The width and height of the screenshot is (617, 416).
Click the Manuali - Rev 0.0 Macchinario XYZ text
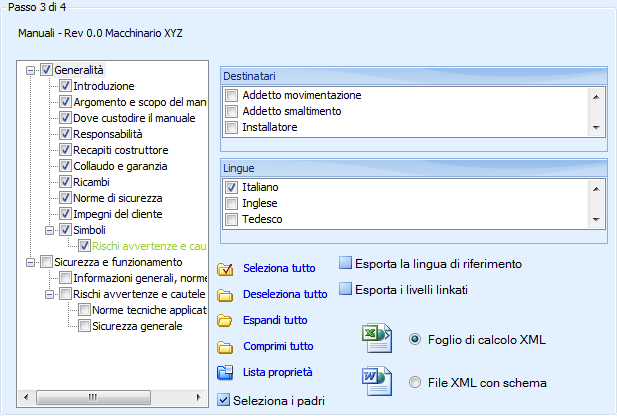pyautogui.click(x=100, y=33)
